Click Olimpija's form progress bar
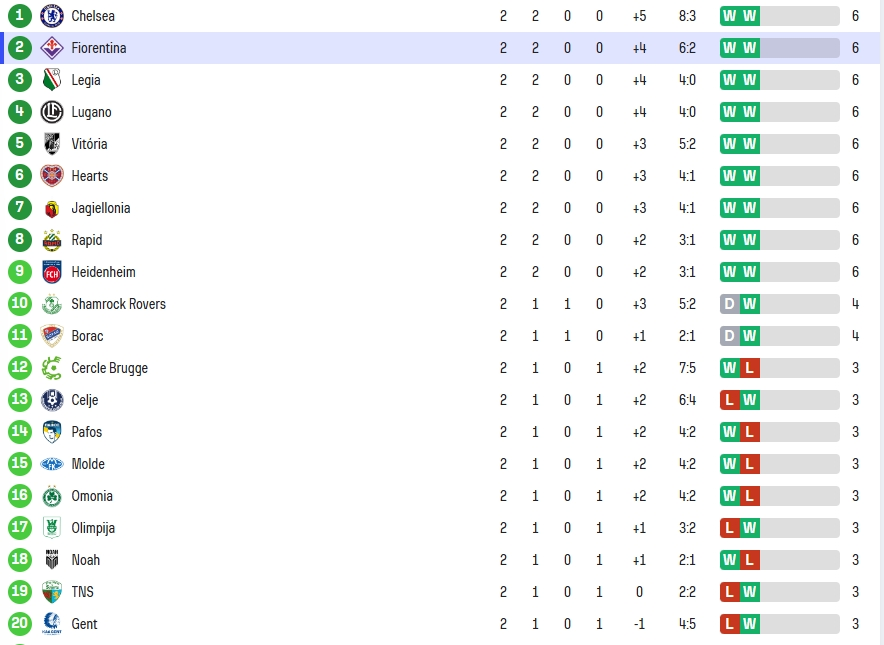Image resolution: width=884 pixels, height=645 pixels. coord(780,528)
